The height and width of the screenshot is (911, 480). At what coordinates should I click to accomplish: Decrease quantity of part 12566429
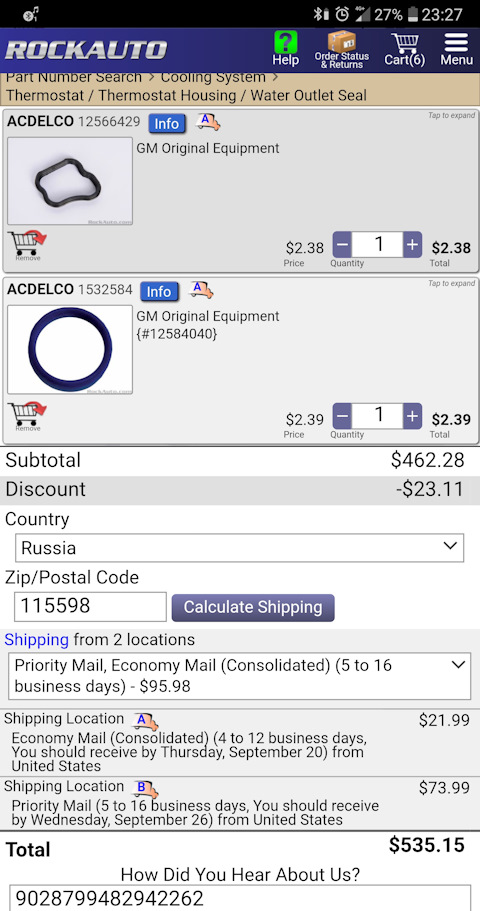pyautogui.click(x=342, y=245)
